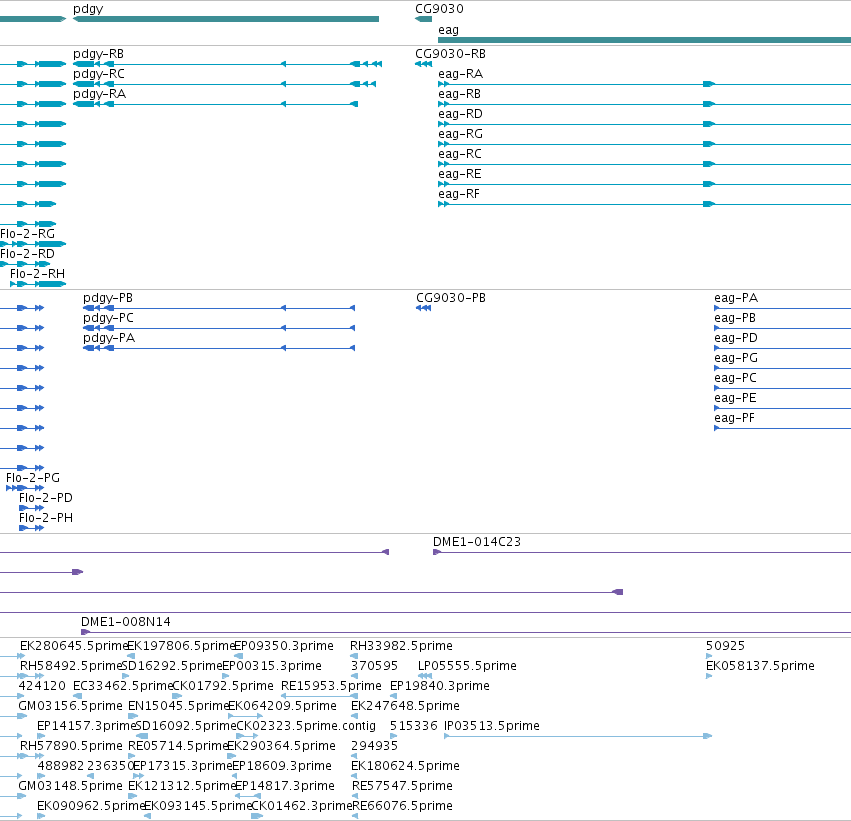
Task: Select the thick pdgy gene bar
Action: (226, 19)
